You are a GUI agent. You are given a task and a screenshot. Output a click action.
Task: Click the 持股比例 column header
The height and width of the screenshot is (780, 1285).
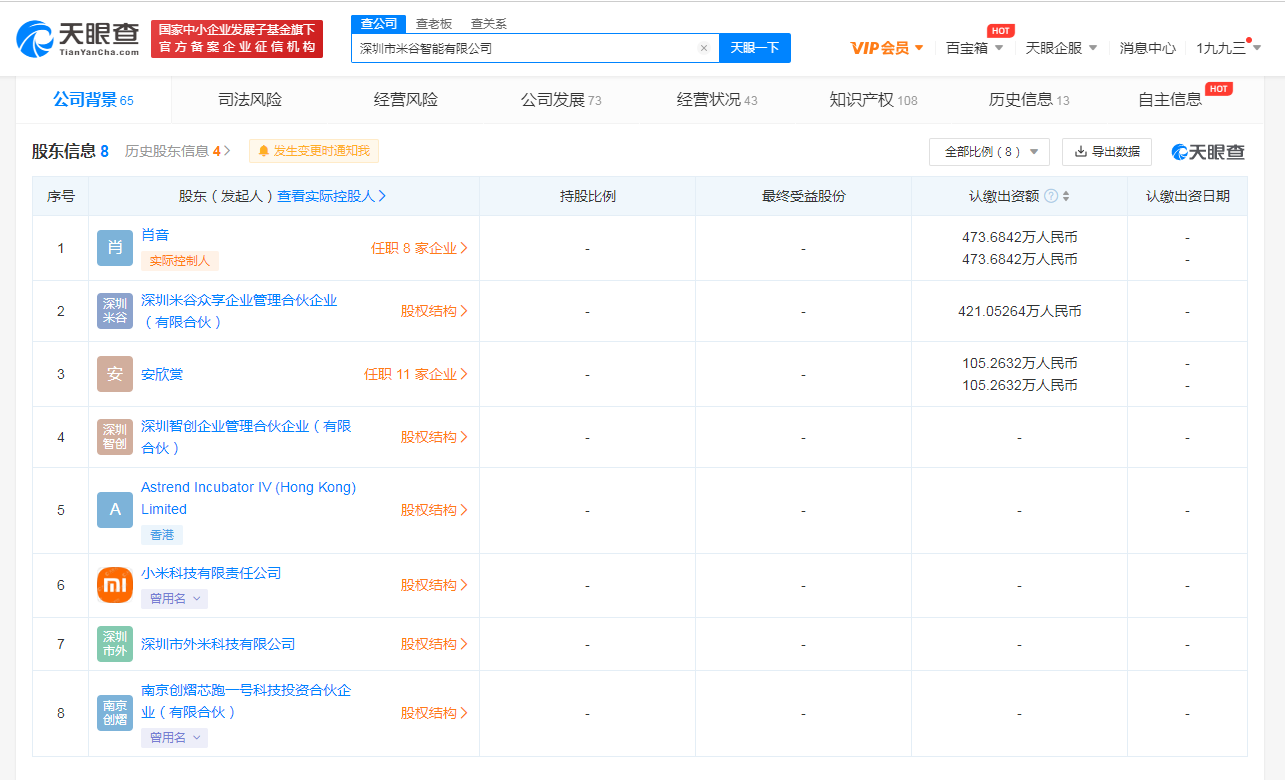(587, 196)
